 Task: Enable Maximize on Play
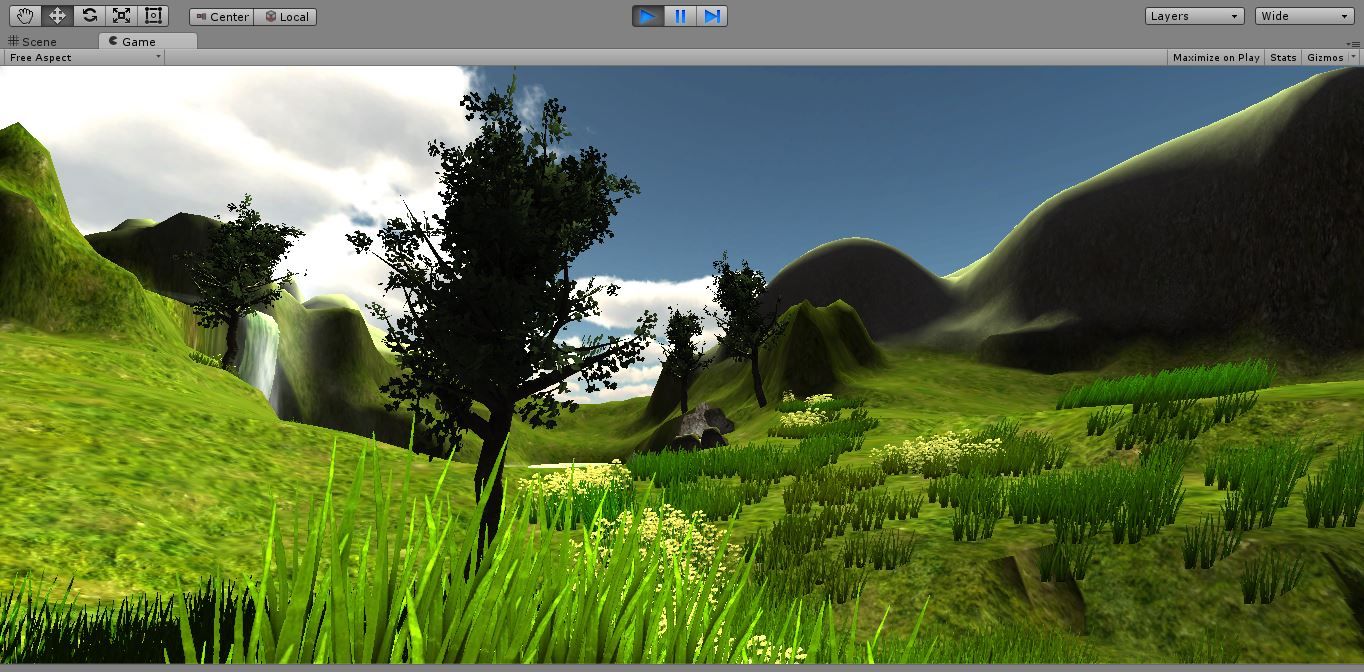pos(1215,58)
